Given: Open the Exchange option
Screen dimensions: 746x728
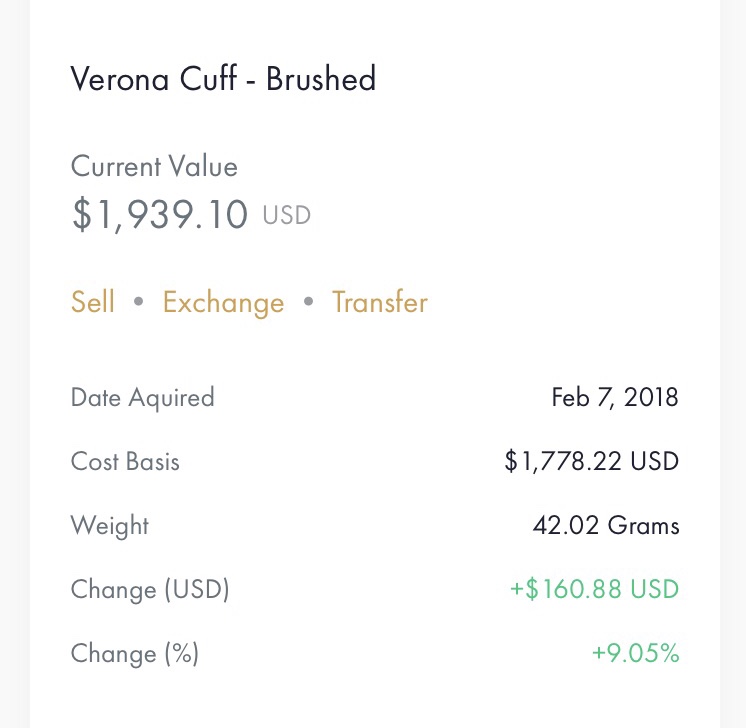Looking at the screenshot, I should (223, 302).
